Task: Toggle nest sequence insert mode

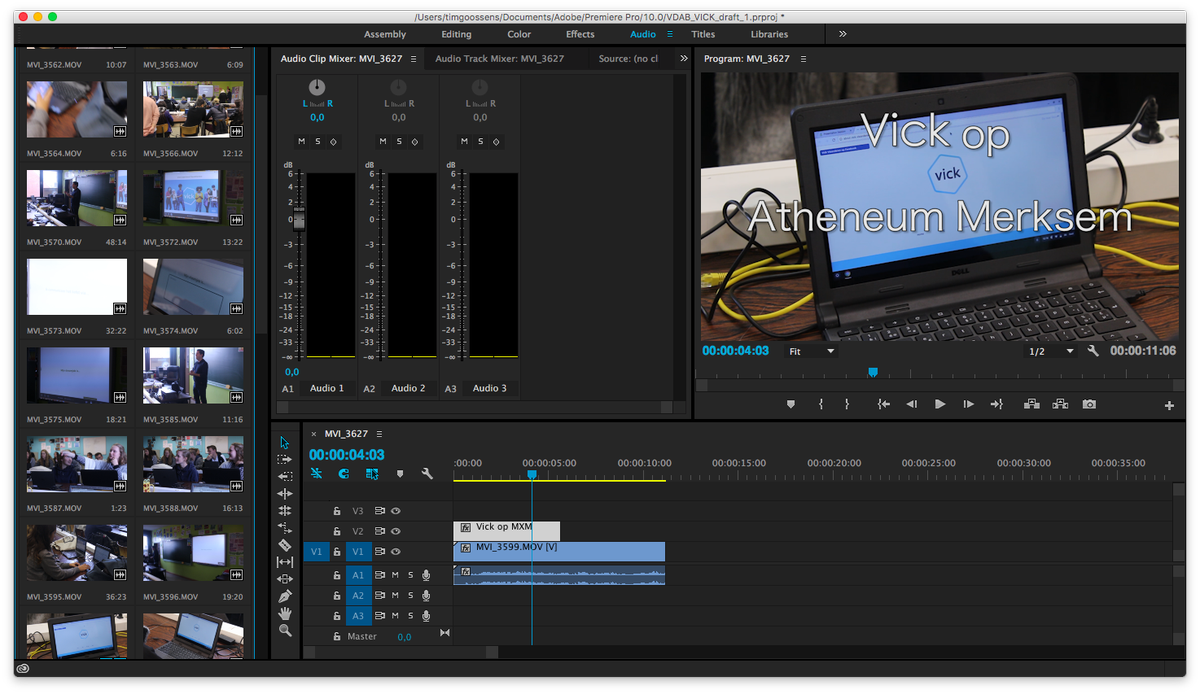Action: (316, 474)
